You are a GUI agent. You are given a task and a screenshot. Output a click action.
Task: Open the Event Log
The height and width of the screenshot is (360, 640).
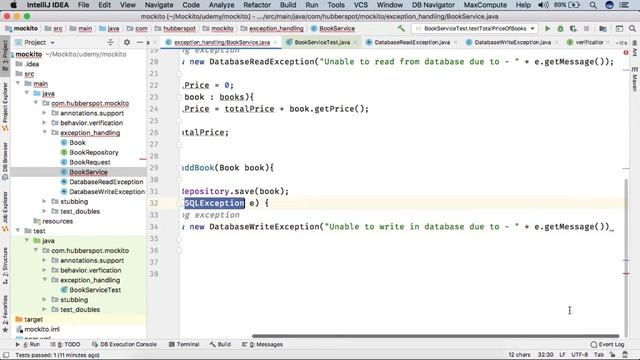click(x=607, y=344)
